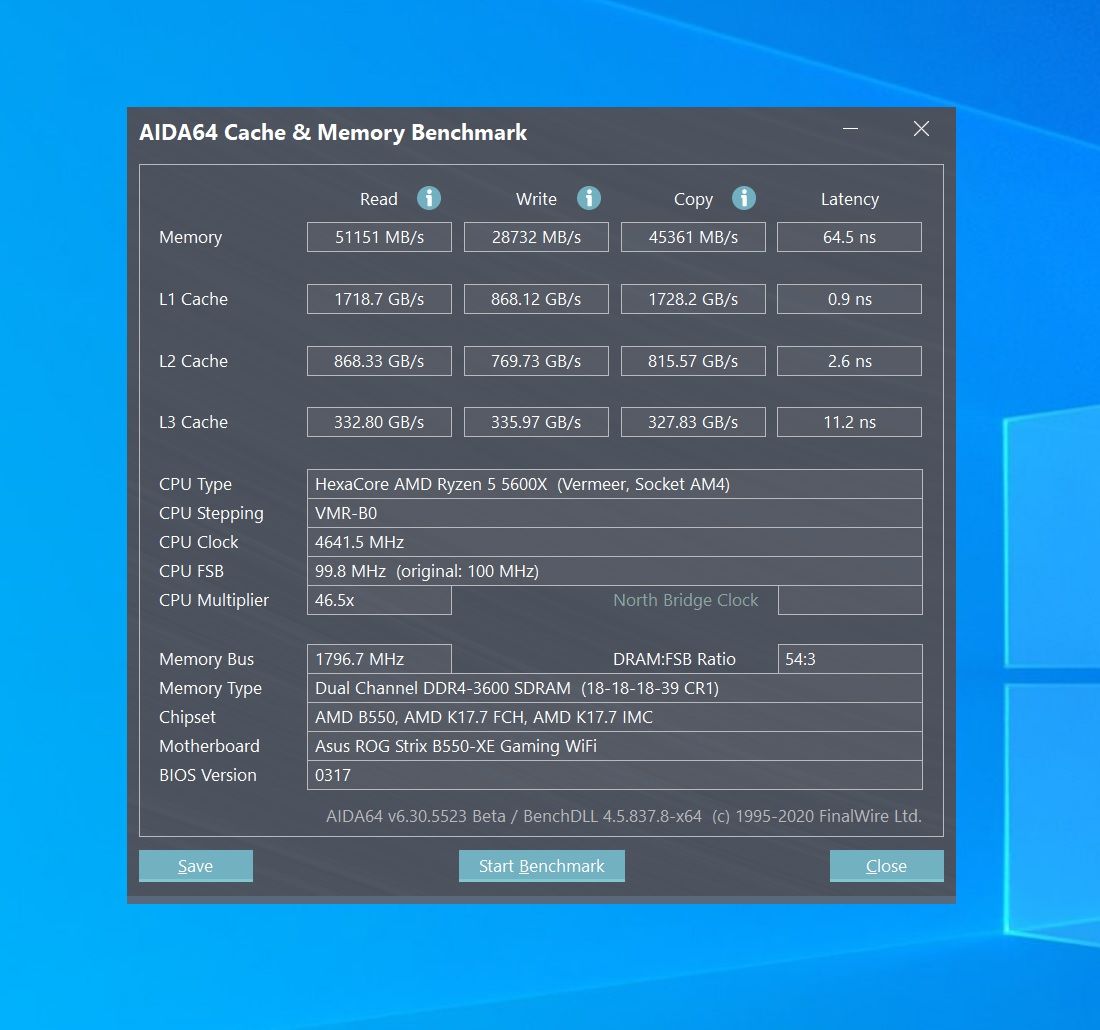The image size is (1100, 1030).
Task: Click L2 Cache Write value 769.73 GB/s
Action: tap(536, 361)
